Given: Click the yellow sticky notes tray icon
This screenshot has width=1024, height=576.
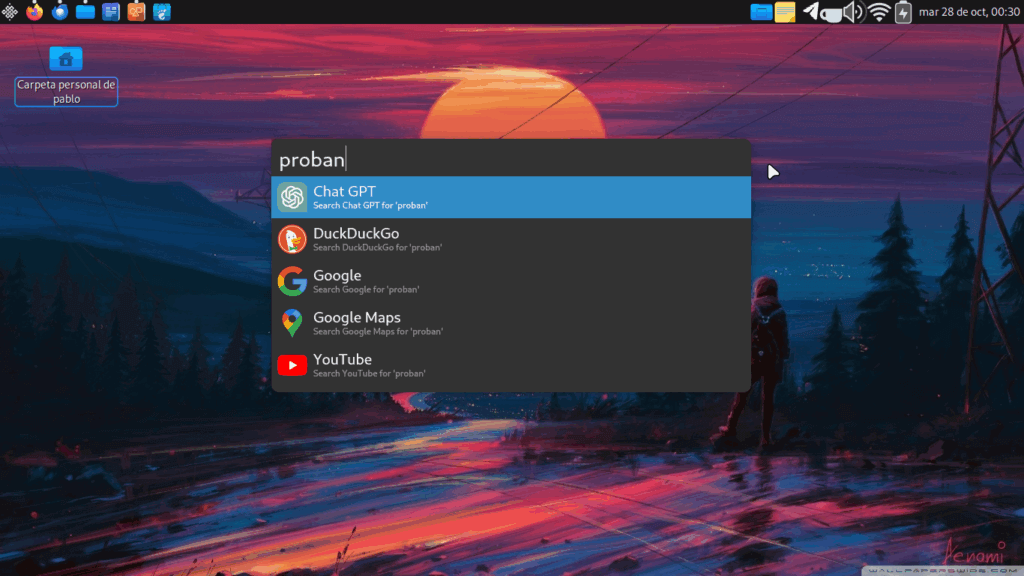Looking at the screenshot, I should pyautogui.click(x=786, y=12).
